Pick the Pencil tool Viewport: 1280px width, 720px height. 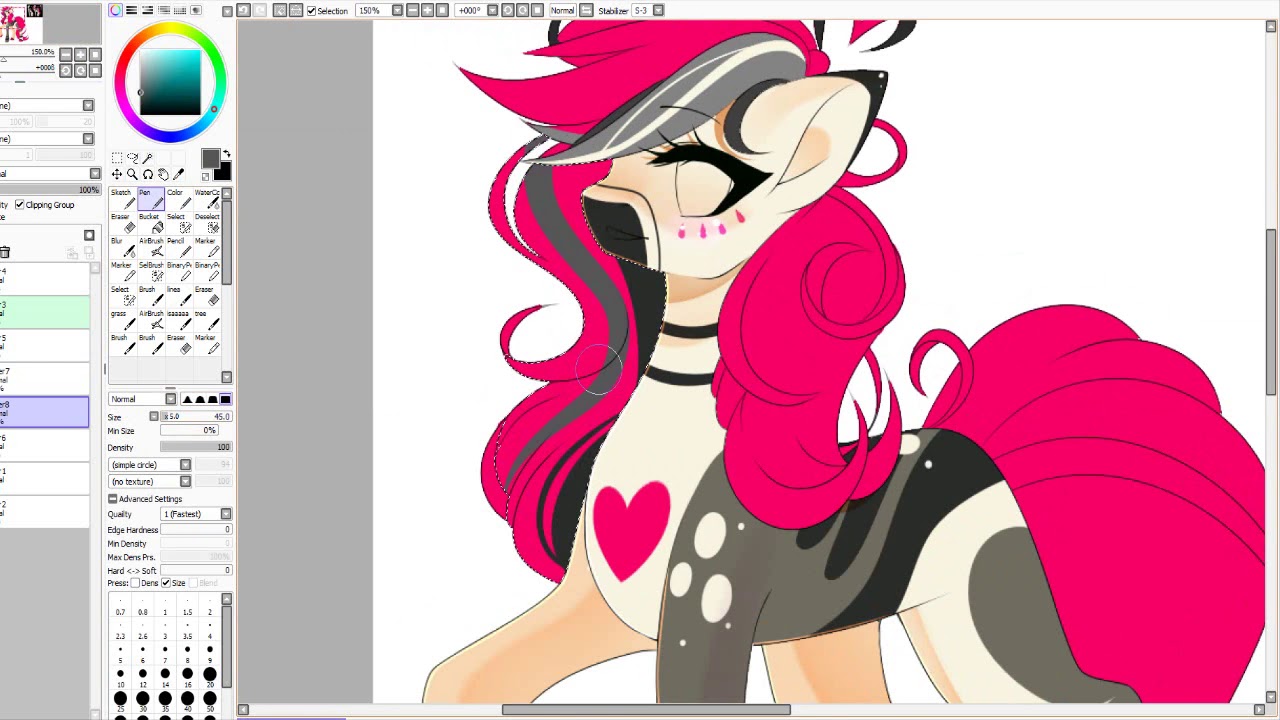click(x=179, y=247)
